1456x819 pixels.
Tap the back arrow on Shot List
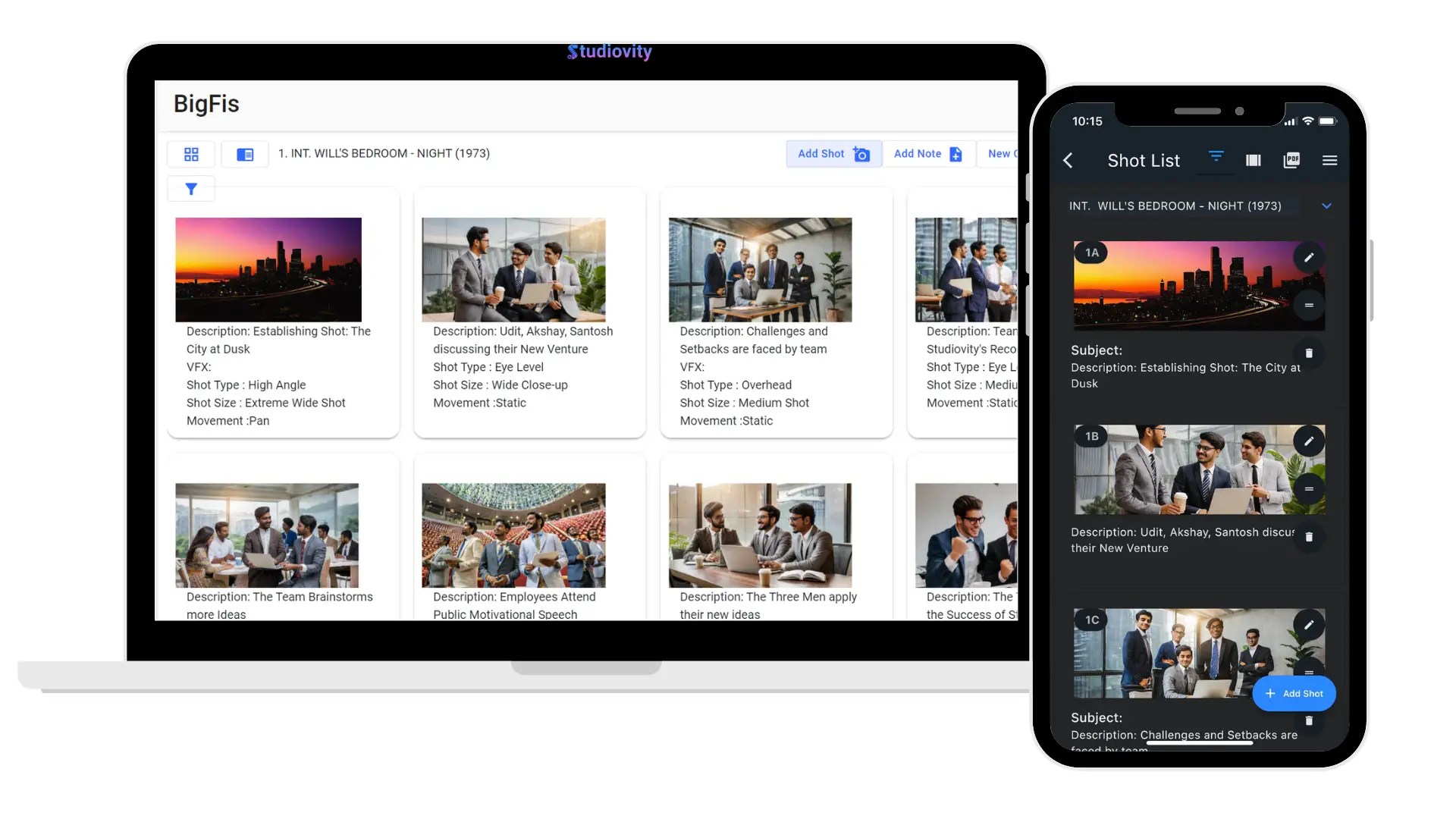(x=1068, y=160)
